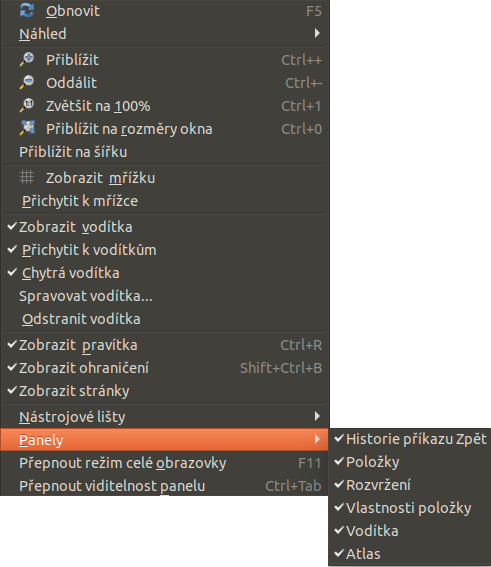
Task: Click Přepnout režim celé obrazovky
Action: tap(165, 462)
